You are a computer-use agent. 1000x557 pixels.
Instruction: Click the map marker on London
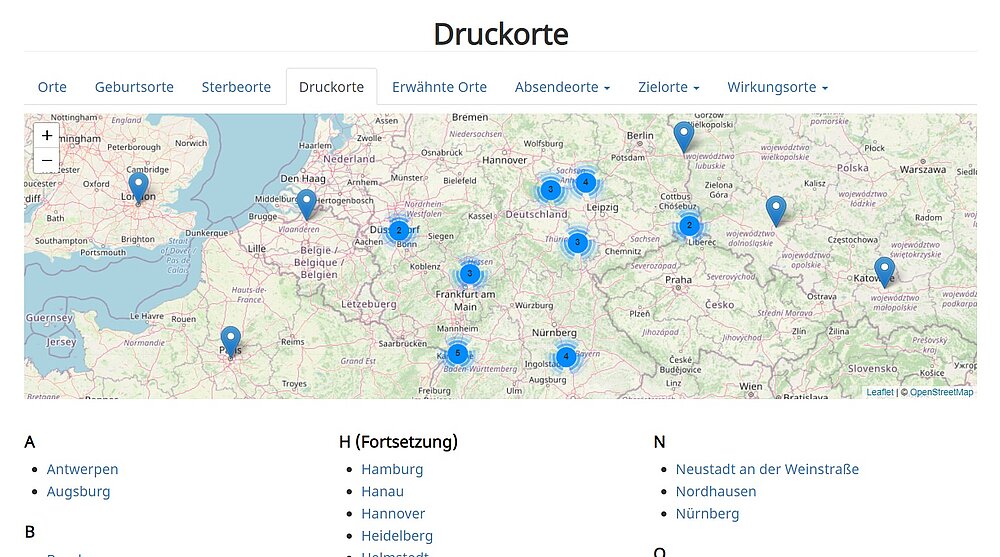pos(138,186)
